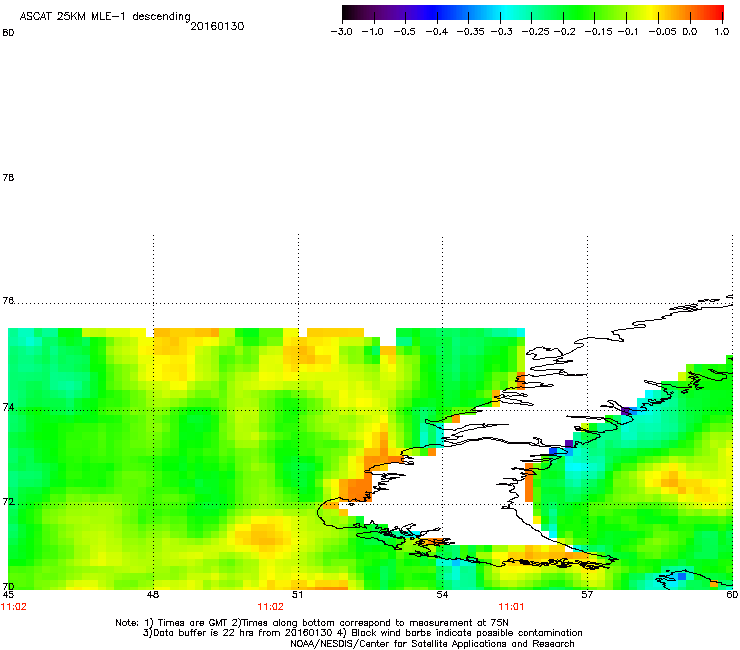Click the title "ASCAT 25KM MLE-1 descending"
The width and height of the screenshot is (740, 650).
point(105,17)
